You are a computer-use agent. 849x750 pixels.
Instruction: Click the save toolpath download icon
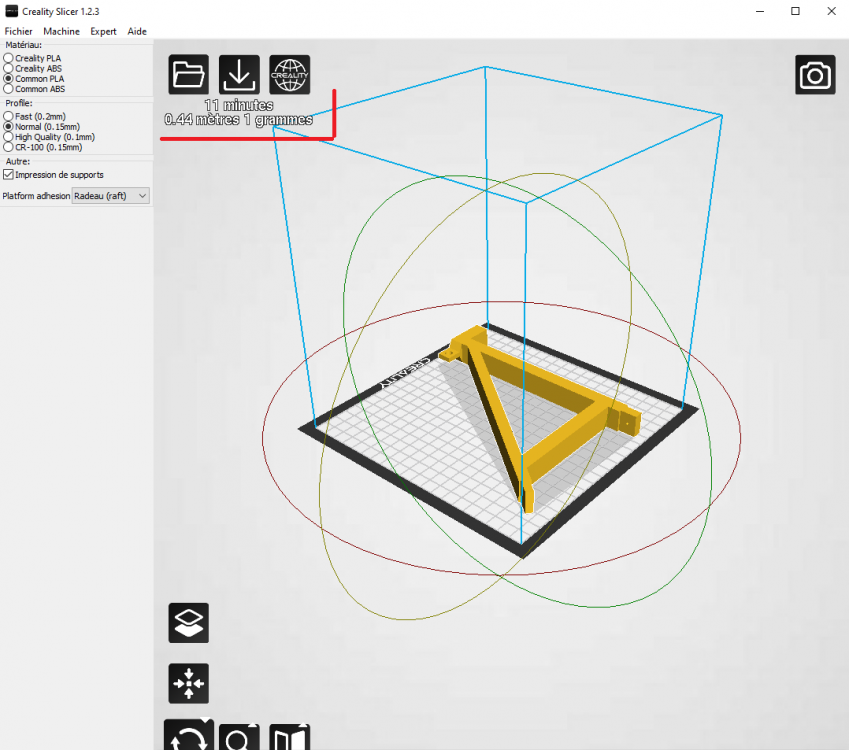point(239,75)
